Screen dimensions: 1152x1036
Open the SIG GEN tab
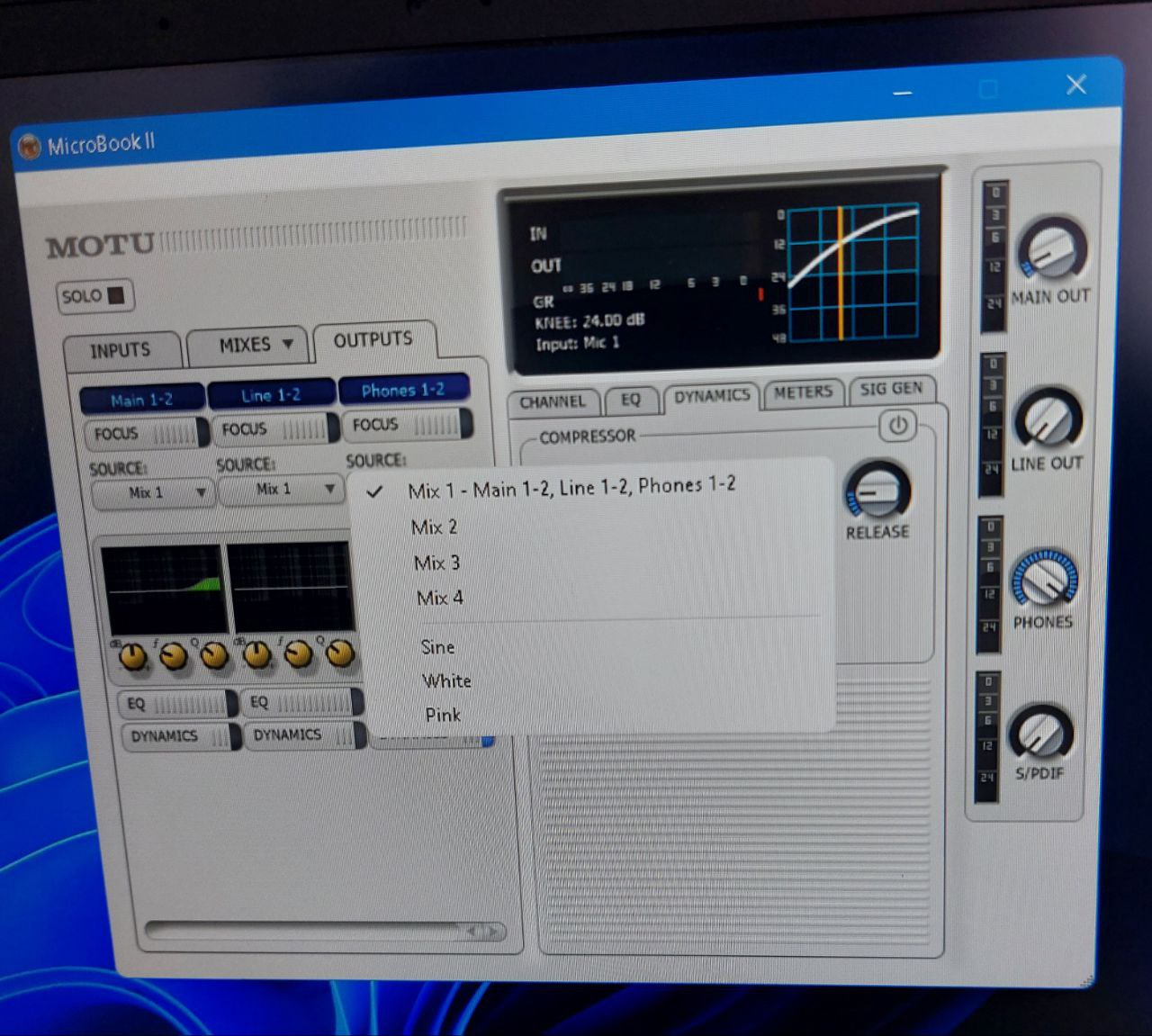click(x=891, y=389)
